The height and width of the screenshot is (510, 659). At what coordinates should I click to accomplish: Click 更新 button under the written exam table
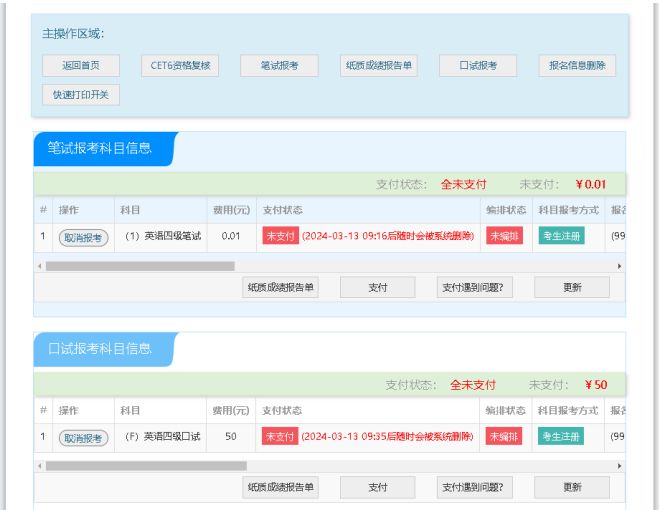(x=572, y=287)
